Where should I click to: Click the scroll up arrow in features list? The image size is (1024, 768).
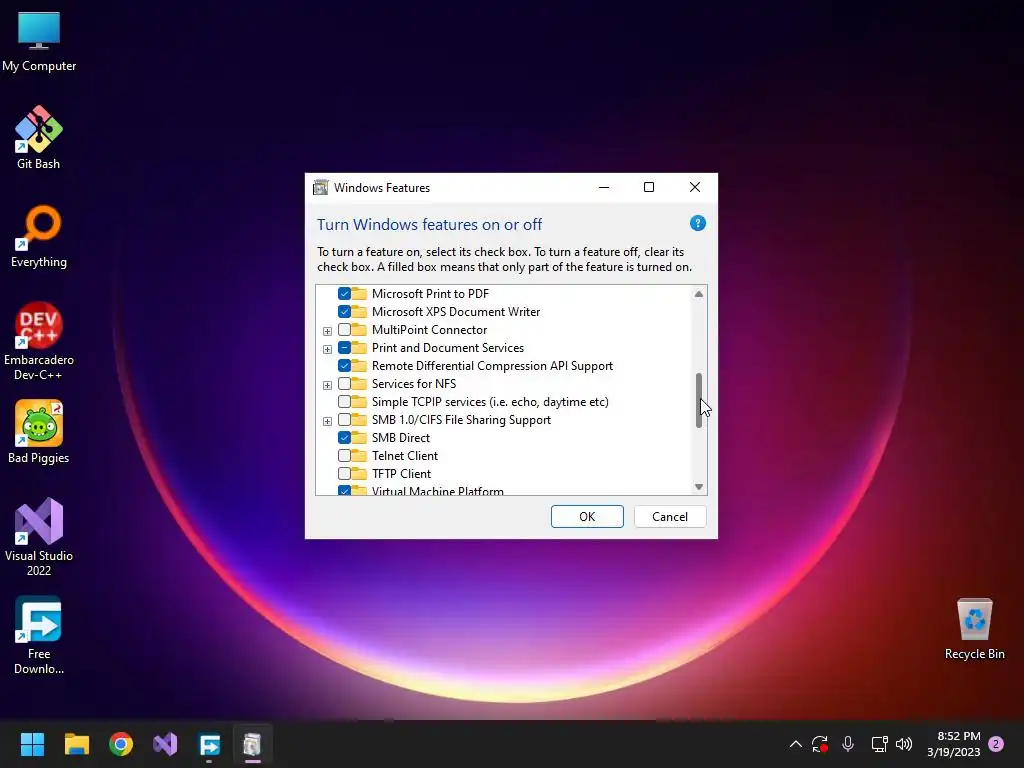coord(699,294)
